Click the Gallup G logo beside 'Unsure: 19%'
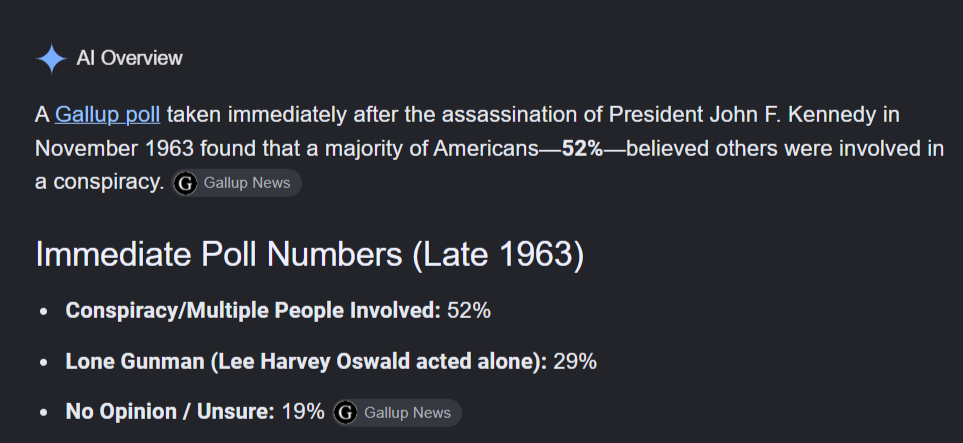 point(345,412)
